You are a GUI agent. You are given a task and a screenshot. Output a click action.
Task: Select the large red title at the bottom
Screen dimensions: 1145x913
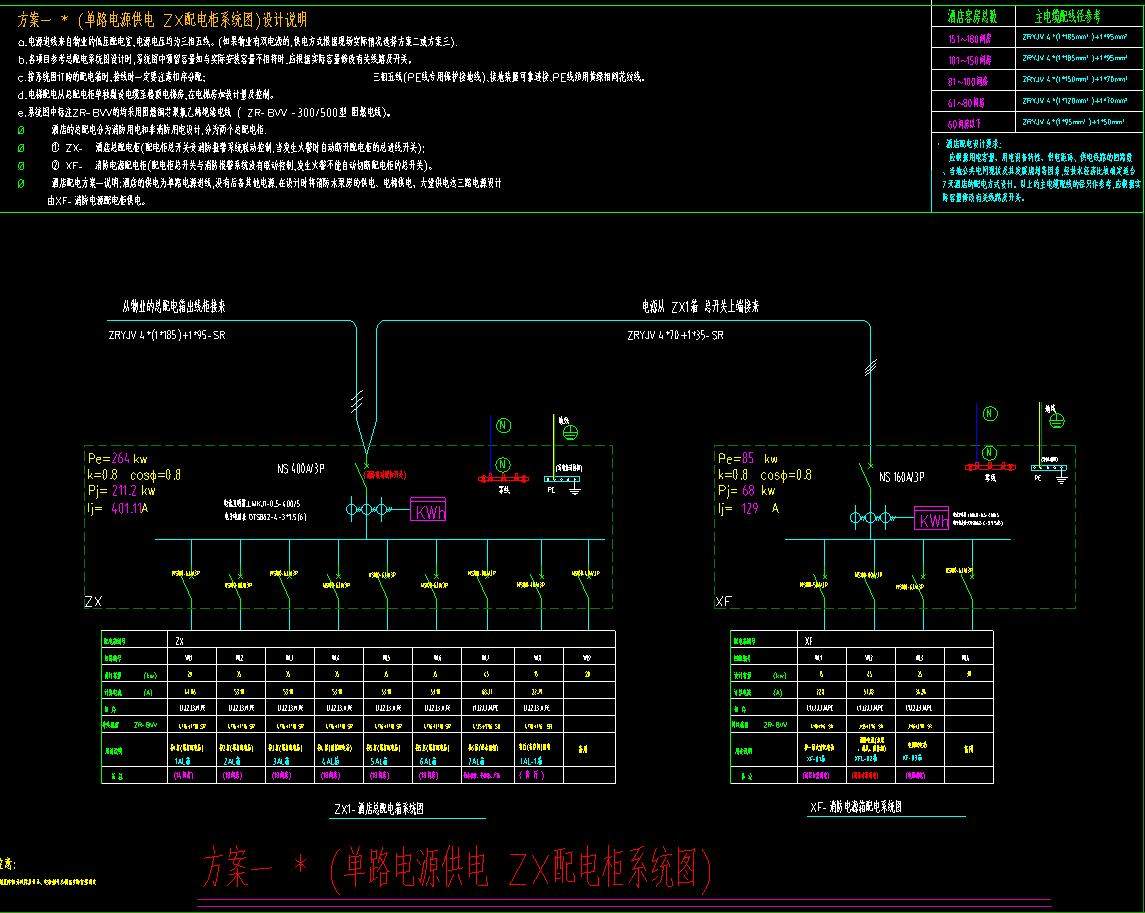pyautogui.click(x=457, y=868)
